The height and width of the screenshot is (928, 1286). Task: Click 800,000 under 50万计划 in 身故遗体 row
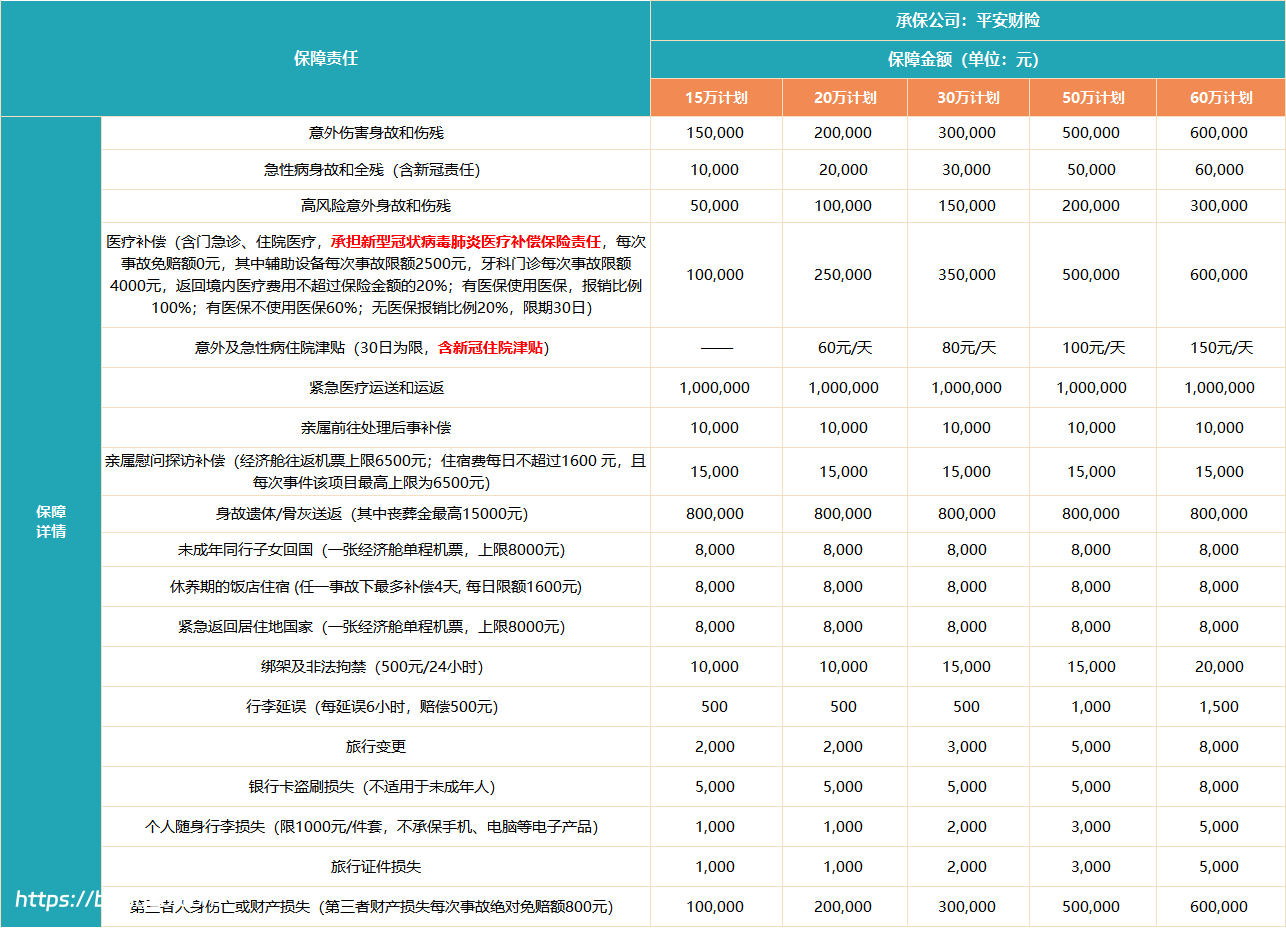(x=1091, y=513)
